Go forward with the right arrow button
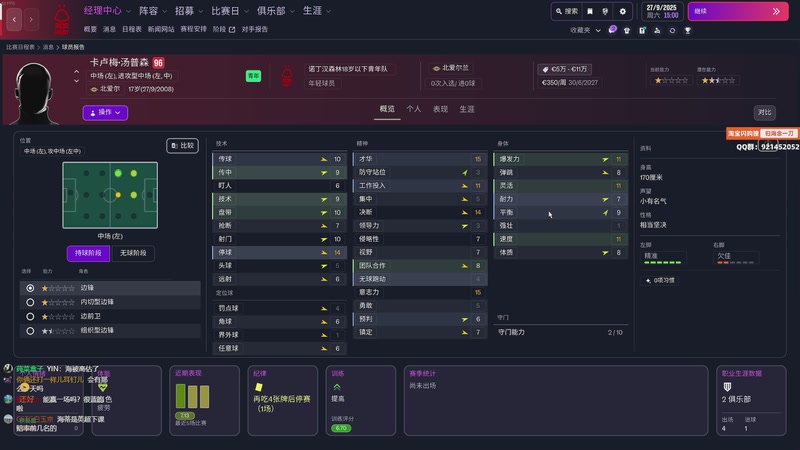800x450 pixels. coord(31,19)
